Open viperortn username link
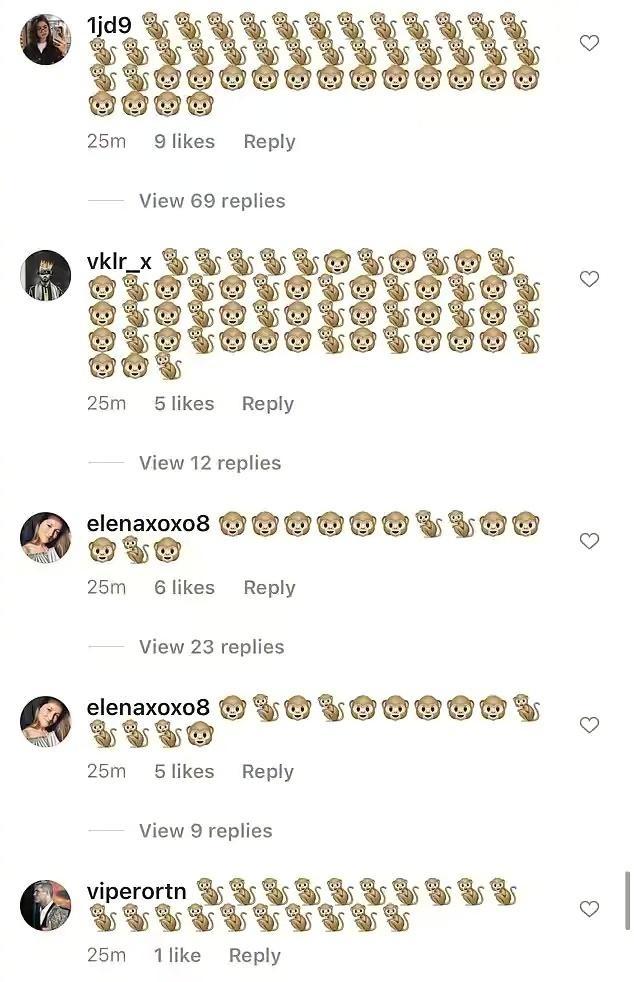This screenshot has width=634, height=982. click(x=137, y=891)
